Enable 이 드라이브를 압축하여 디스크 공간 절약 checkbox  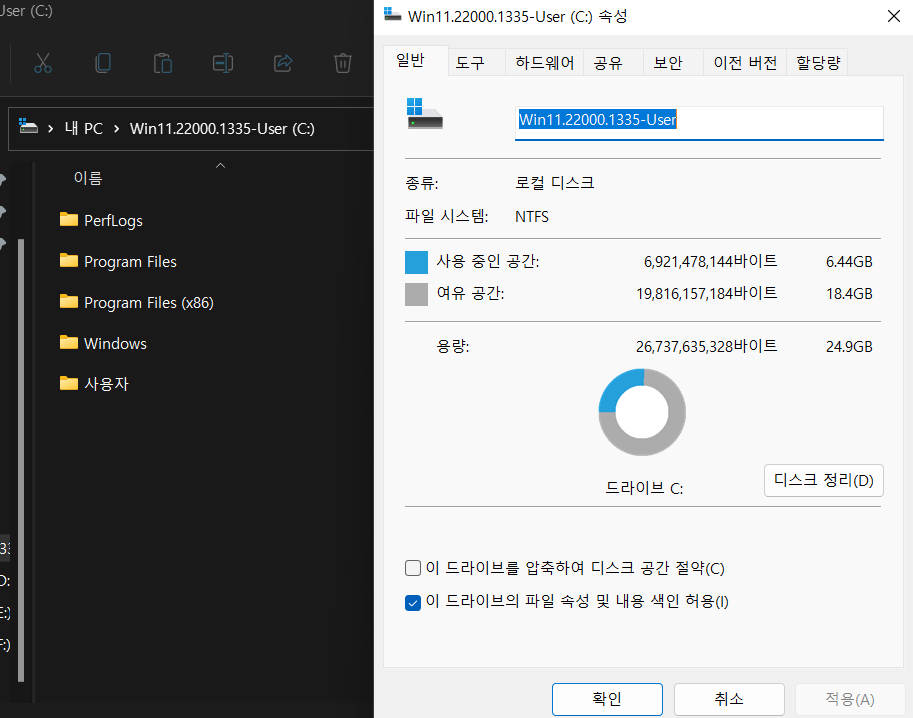(x=413, y=568)
